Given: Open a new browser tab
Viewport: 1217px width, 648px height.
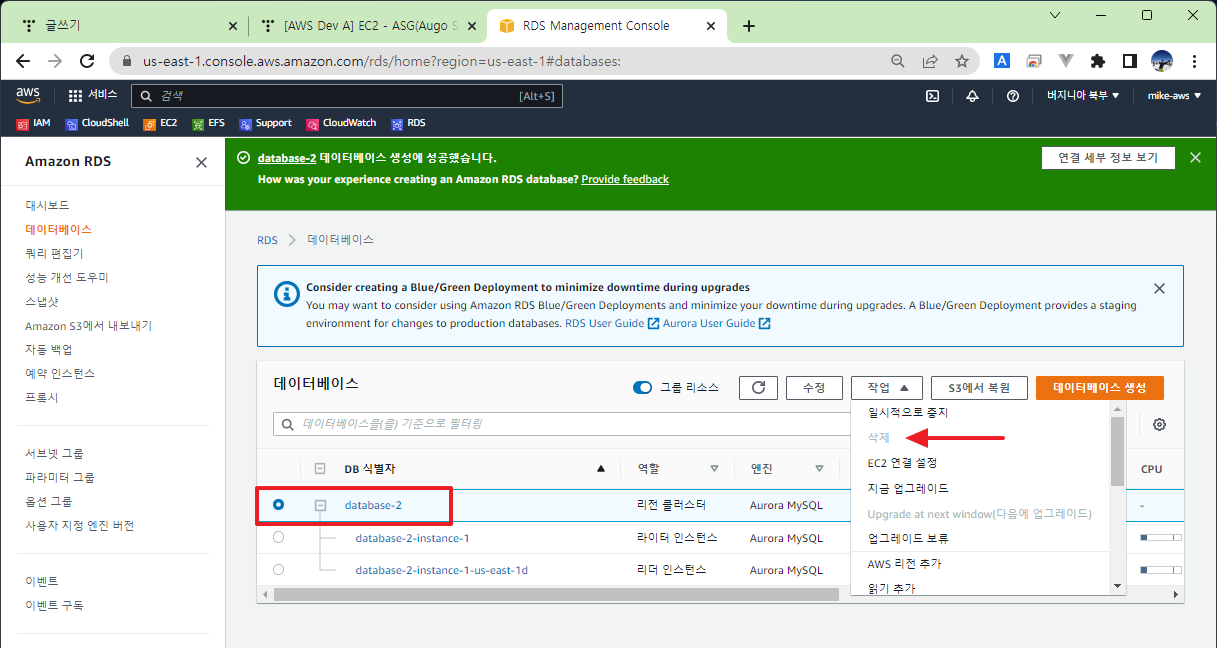Looking at the screenshot, I should tap(749, 26).
